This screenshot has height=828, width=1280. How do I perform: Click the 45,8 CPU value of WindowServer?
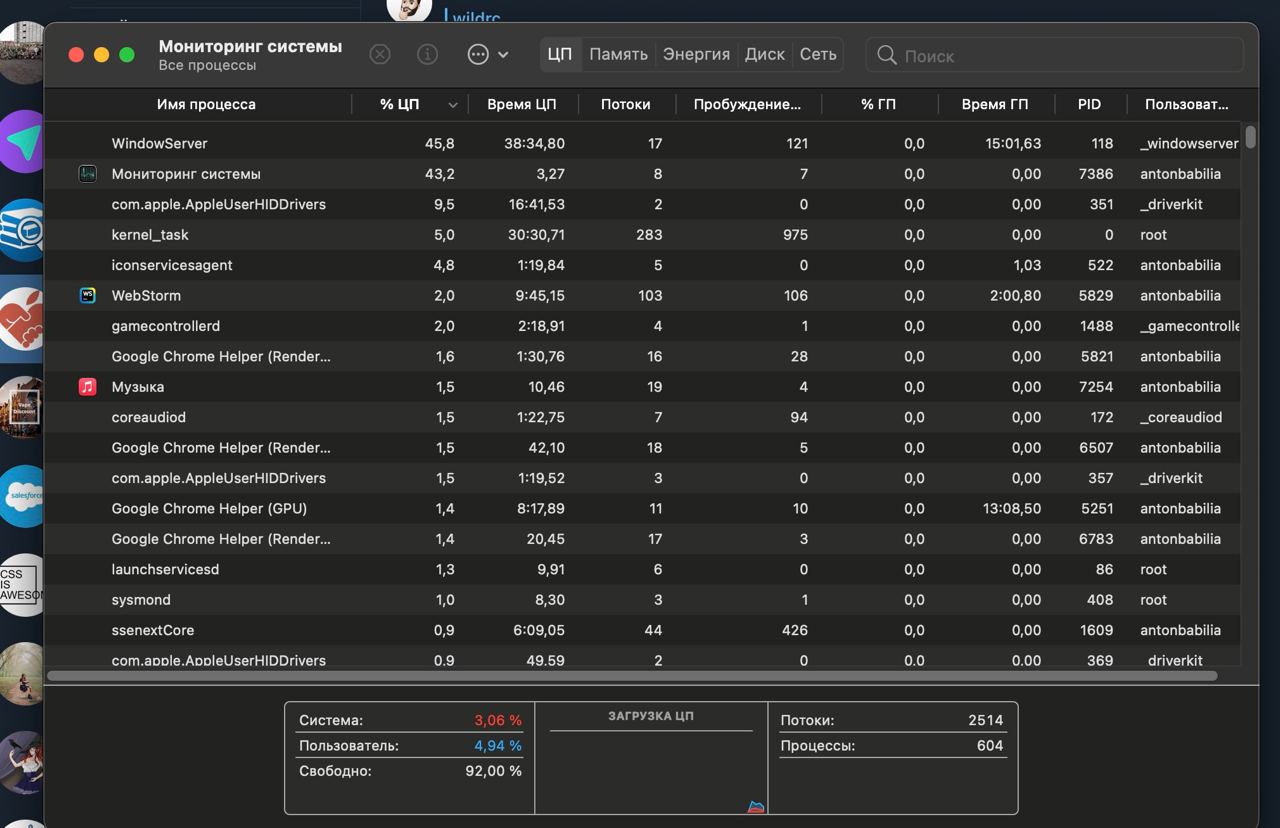(440, 144)
